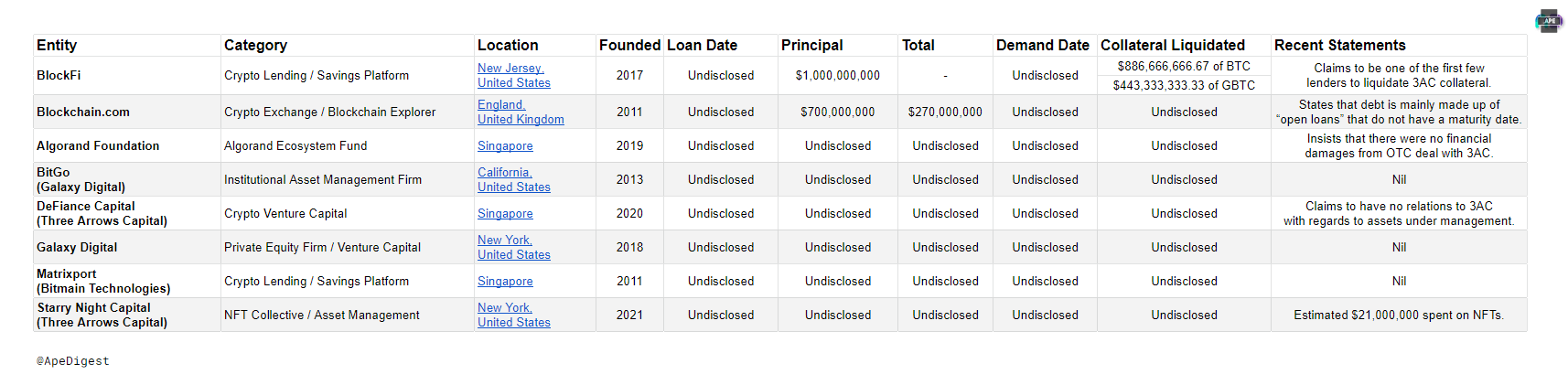Open Galaxy Digital's New York, United States link
This screenshot has width=1568, height=385.
(x=513, y=247)
